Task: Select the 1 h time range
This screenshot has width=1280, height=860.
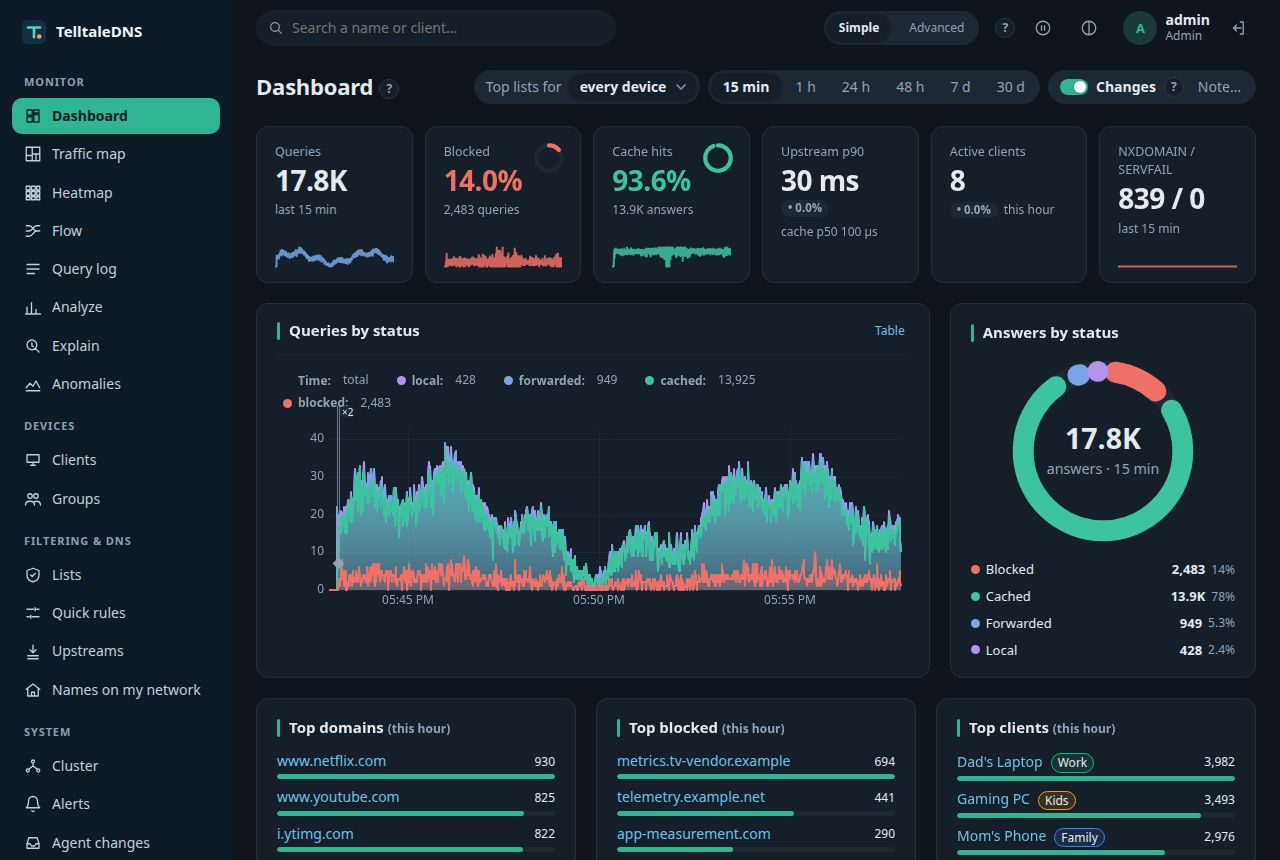Action: (805, 87)
